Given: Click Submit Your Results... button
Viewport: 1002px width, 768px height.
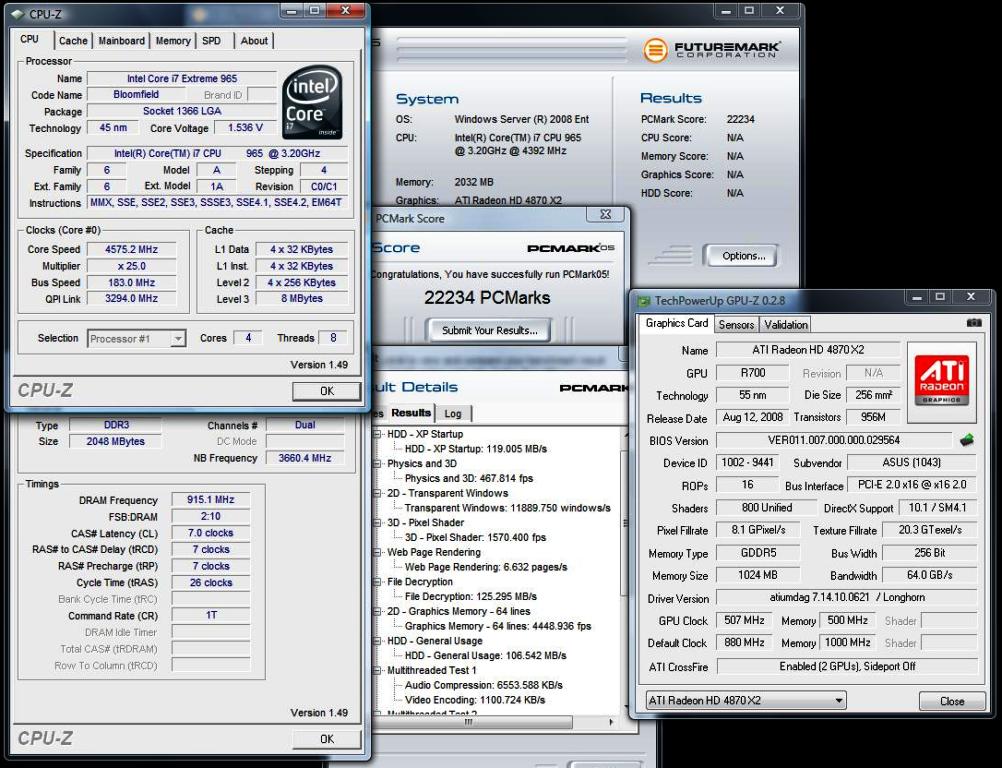Looking at the screenshot, I should pos(489,330).
